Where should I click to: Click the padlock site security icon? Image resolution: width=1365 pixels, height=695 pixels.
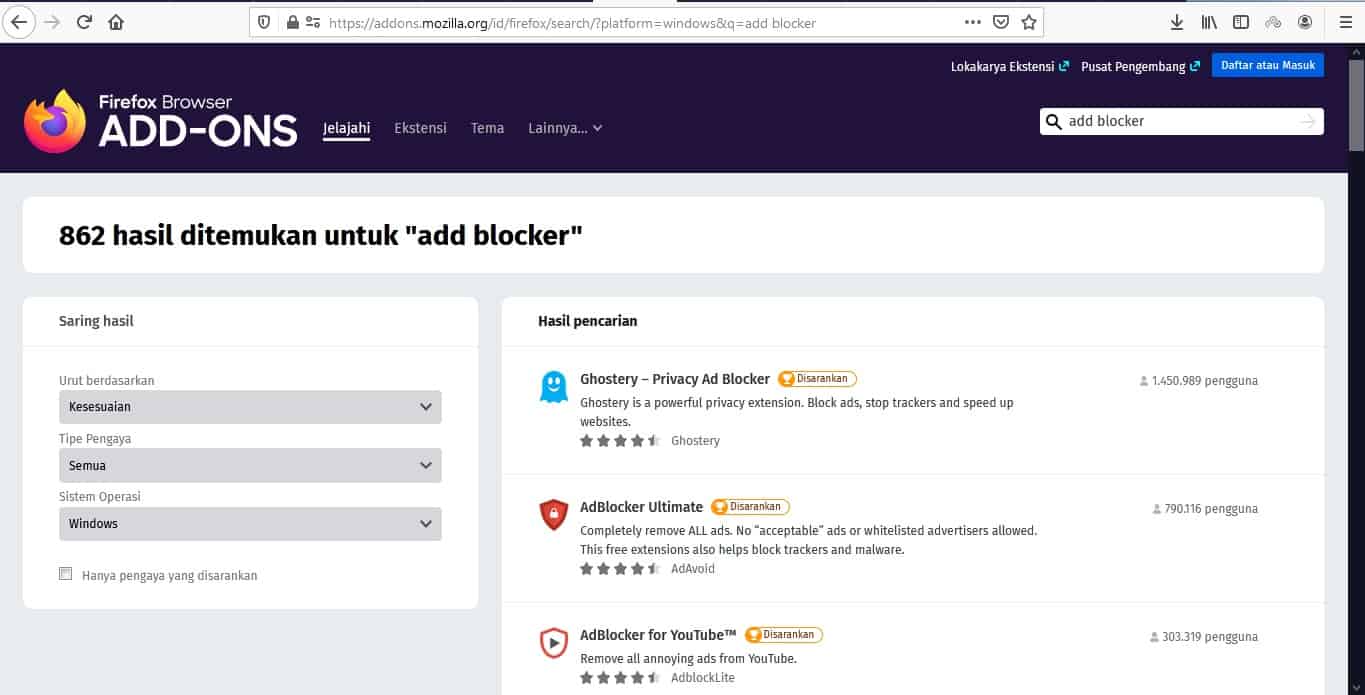pyautogui.click(x=292, y=22)
